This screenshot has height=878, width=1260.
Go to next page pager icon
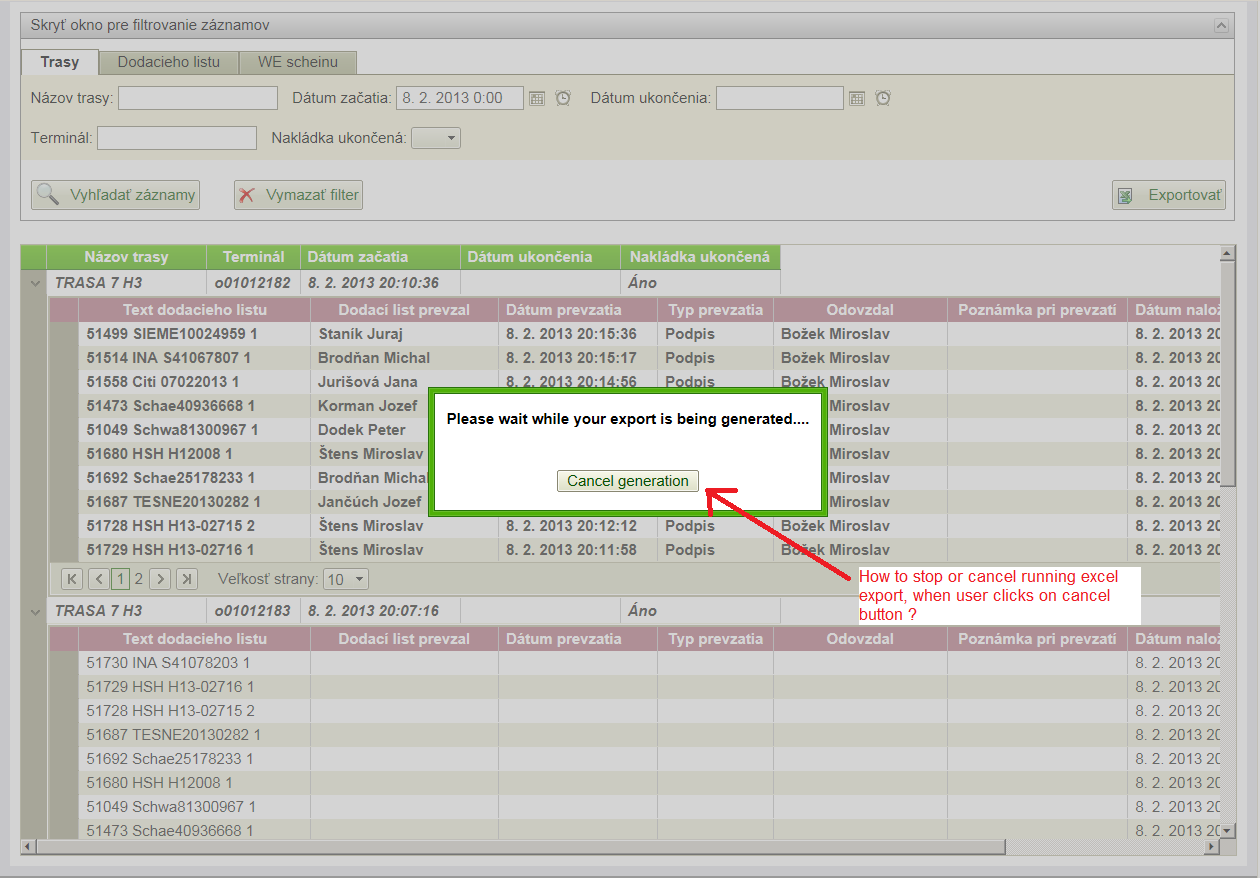tap(160, 578)
